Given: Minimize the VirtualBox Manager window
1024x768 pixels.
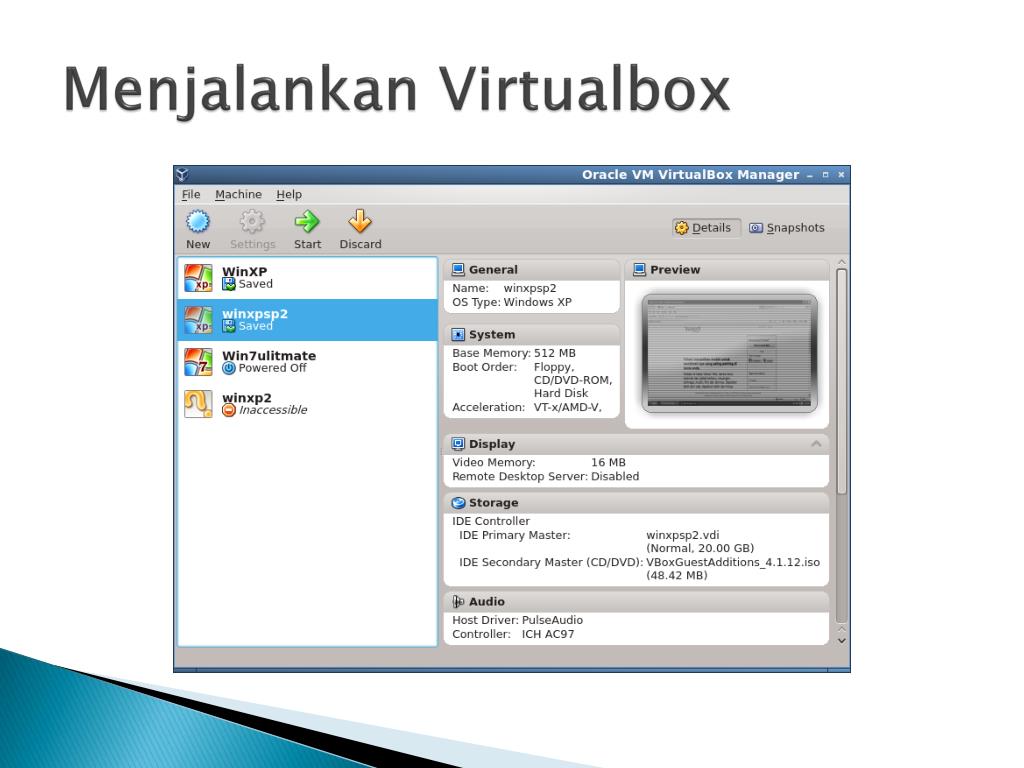Looking at the screenshot, I should (810, 175).
